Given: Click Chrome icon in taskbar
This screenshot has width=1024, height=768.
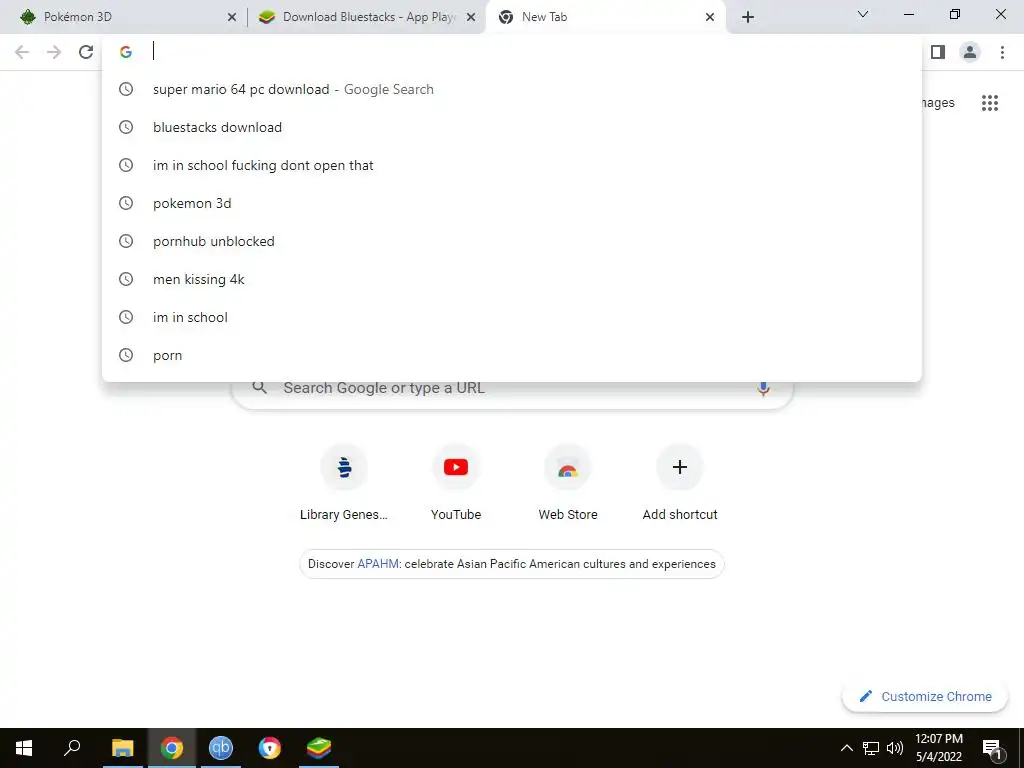Looking at the screenshot, I should [172, 748].
